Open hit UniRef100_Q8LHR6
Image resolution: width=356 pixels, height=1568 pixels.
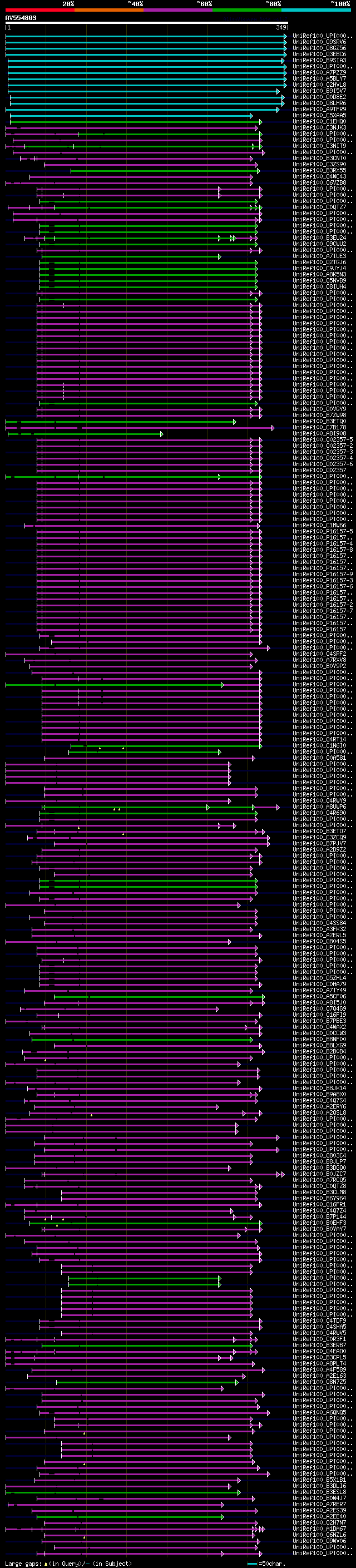pos(319,103)
